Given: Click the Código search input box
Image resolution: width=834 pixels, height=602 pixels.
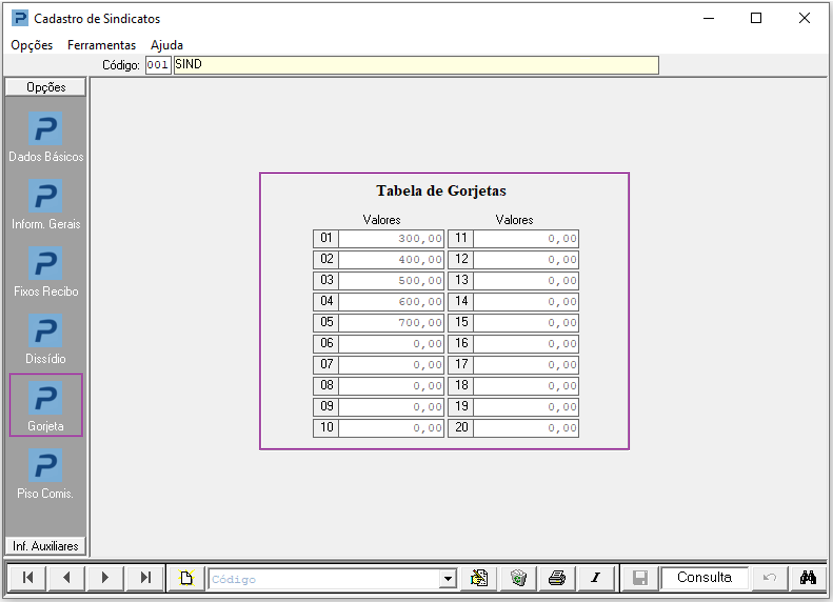Looking at the screenshot, I should (325, 579).
